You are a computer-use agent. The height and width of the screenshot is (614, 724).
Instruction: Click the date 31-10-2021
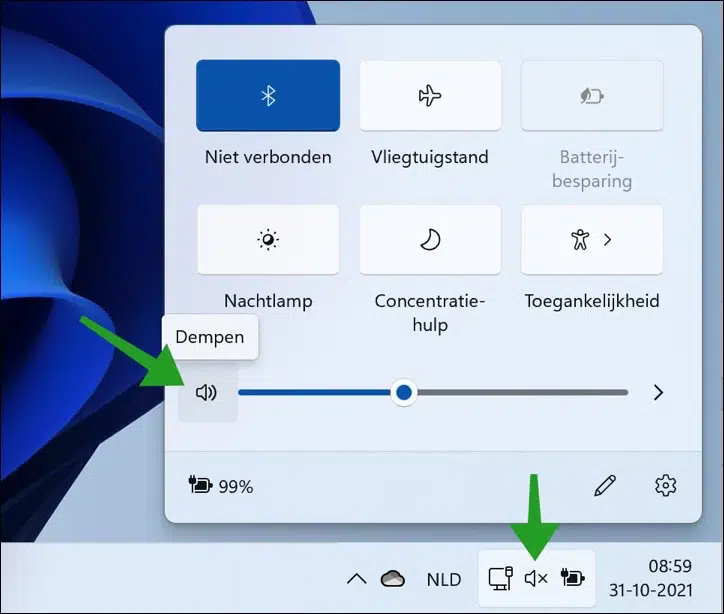pos(651,590)
